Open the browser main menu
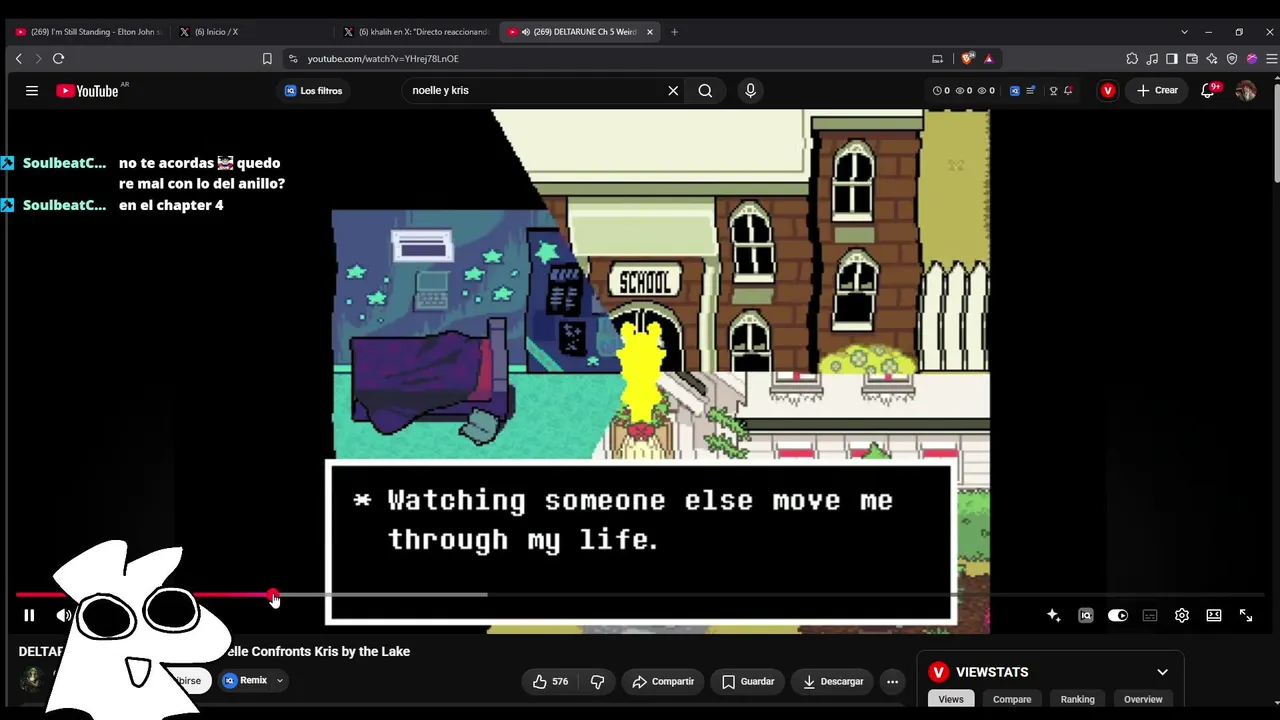The image size is (1280, 720). coord(1271,59)
